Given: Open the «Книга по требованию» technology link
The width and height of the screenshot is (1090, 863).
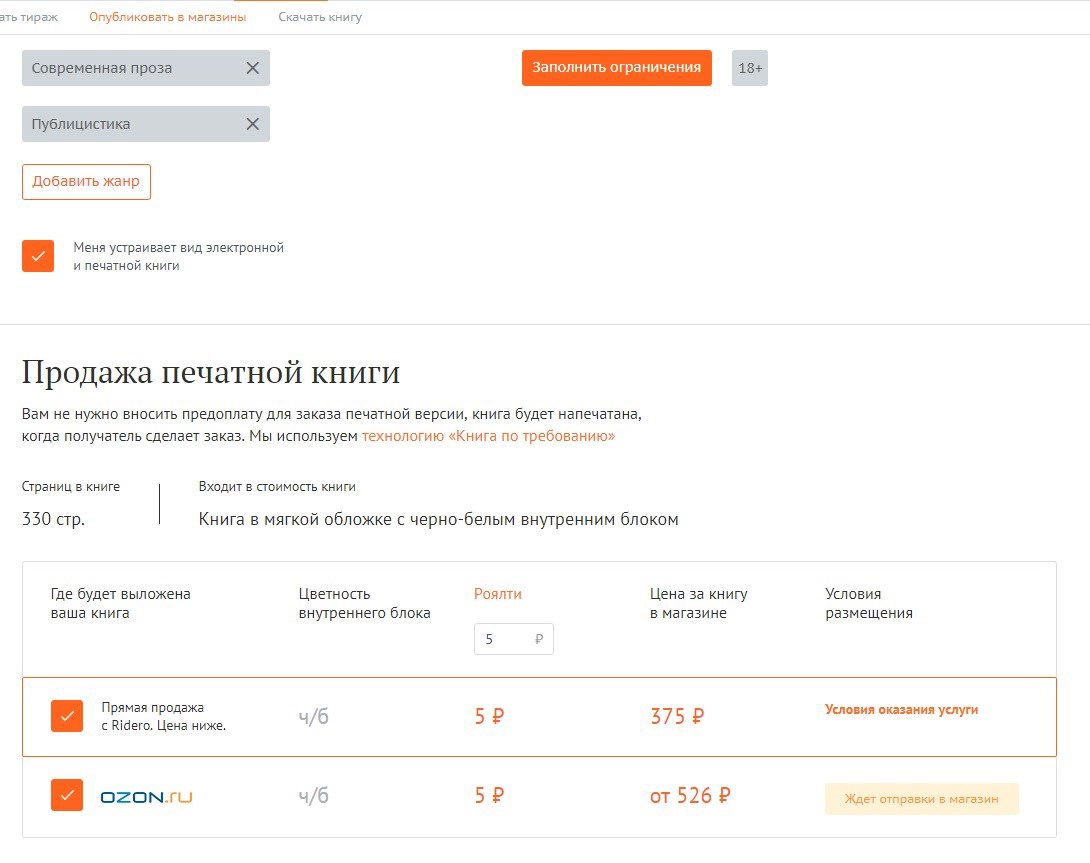Looking at the screenshot, I should click(x=488, y=436).
